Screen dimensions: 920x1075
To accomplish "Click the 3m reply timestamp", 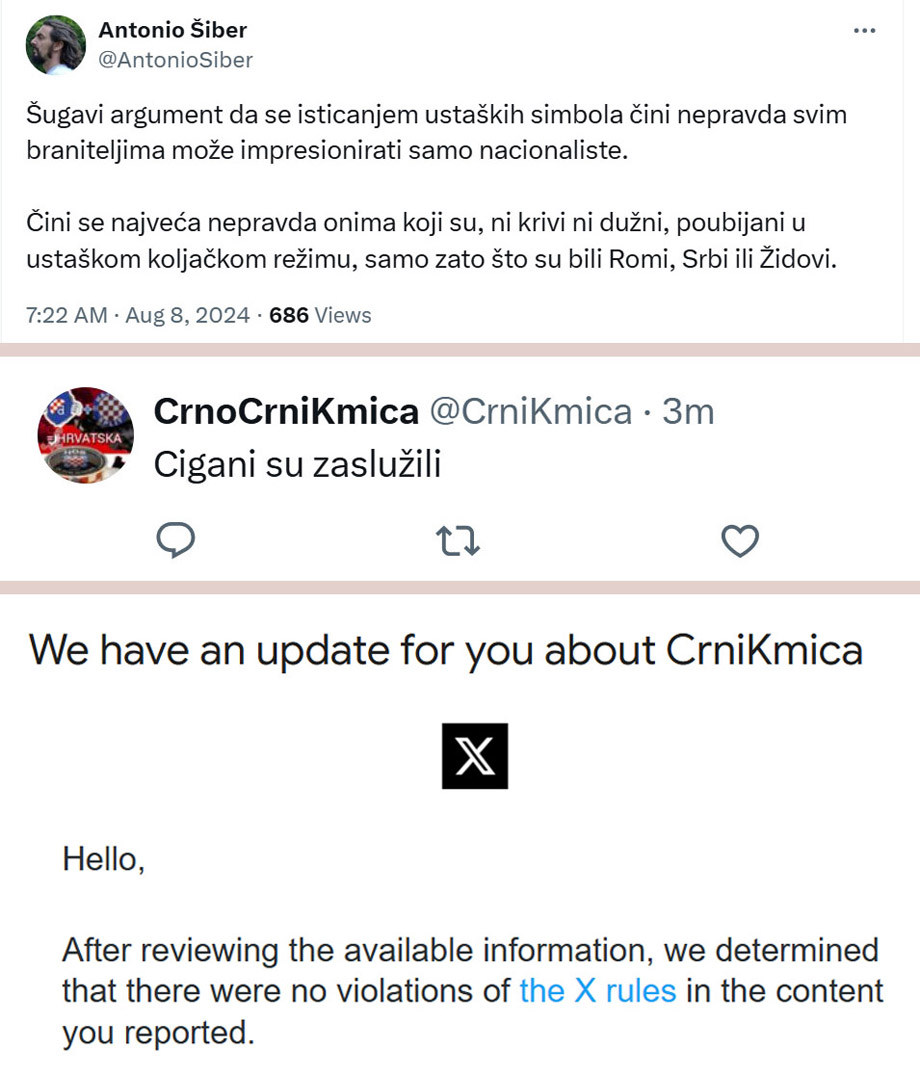I will 688,411.
